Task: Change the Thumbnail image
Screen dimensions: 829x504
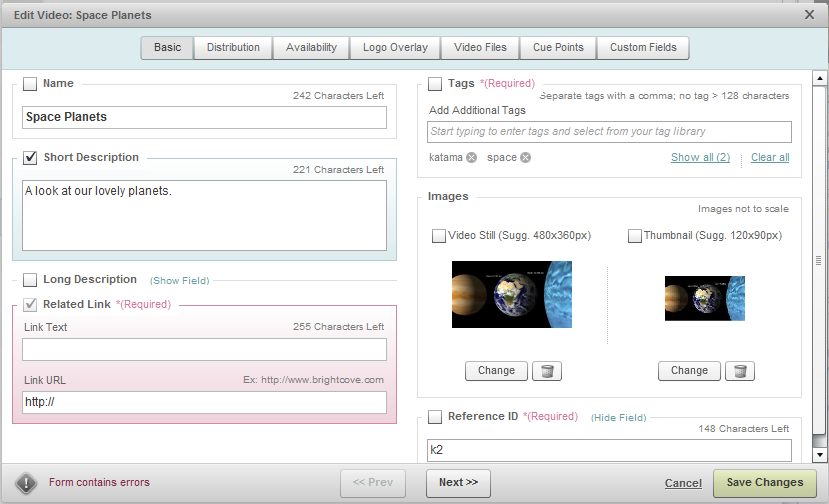Action: coord(689,371)
